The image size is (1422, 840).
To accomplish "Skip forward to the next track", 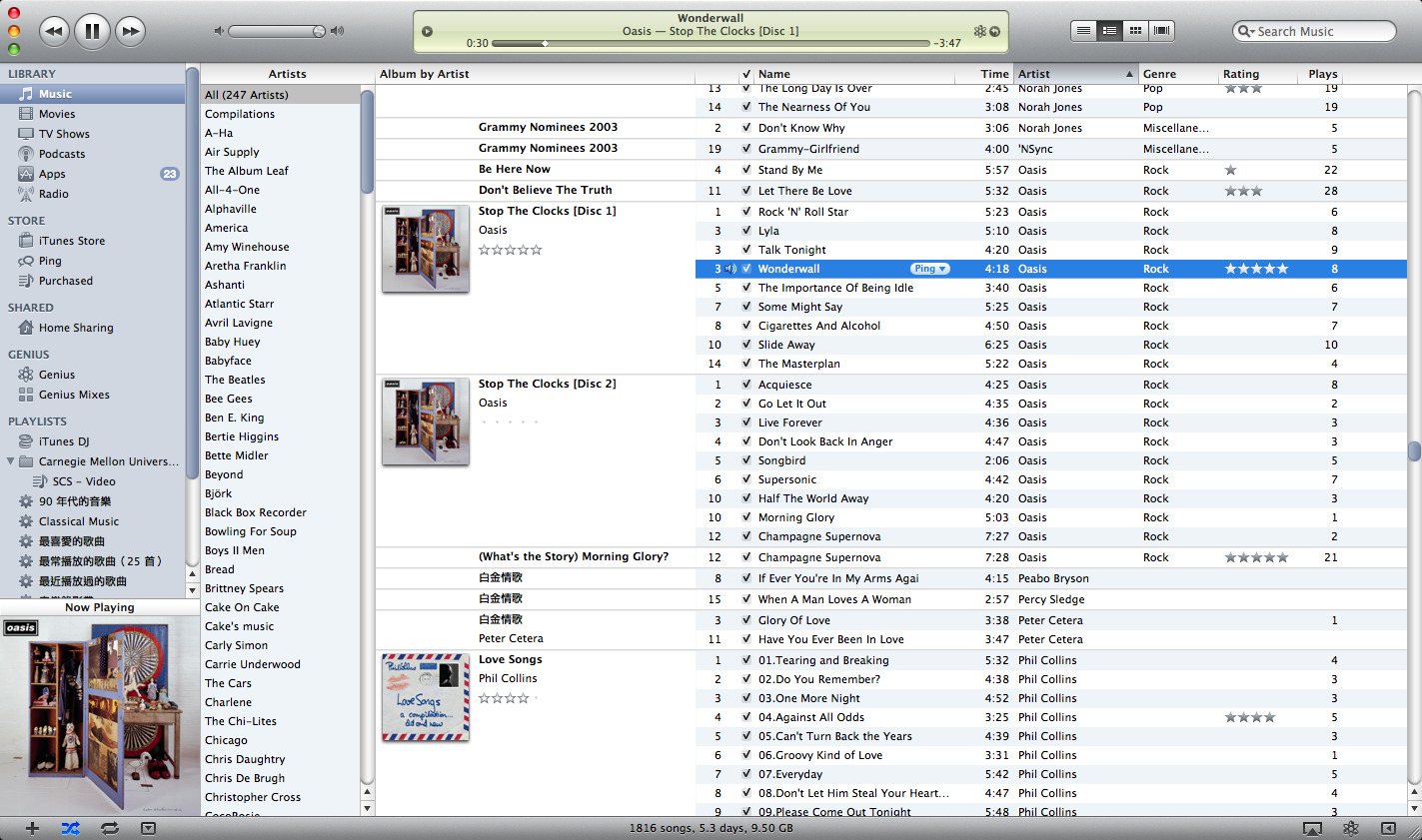I will pyautogui.click(x=130, y=31).
